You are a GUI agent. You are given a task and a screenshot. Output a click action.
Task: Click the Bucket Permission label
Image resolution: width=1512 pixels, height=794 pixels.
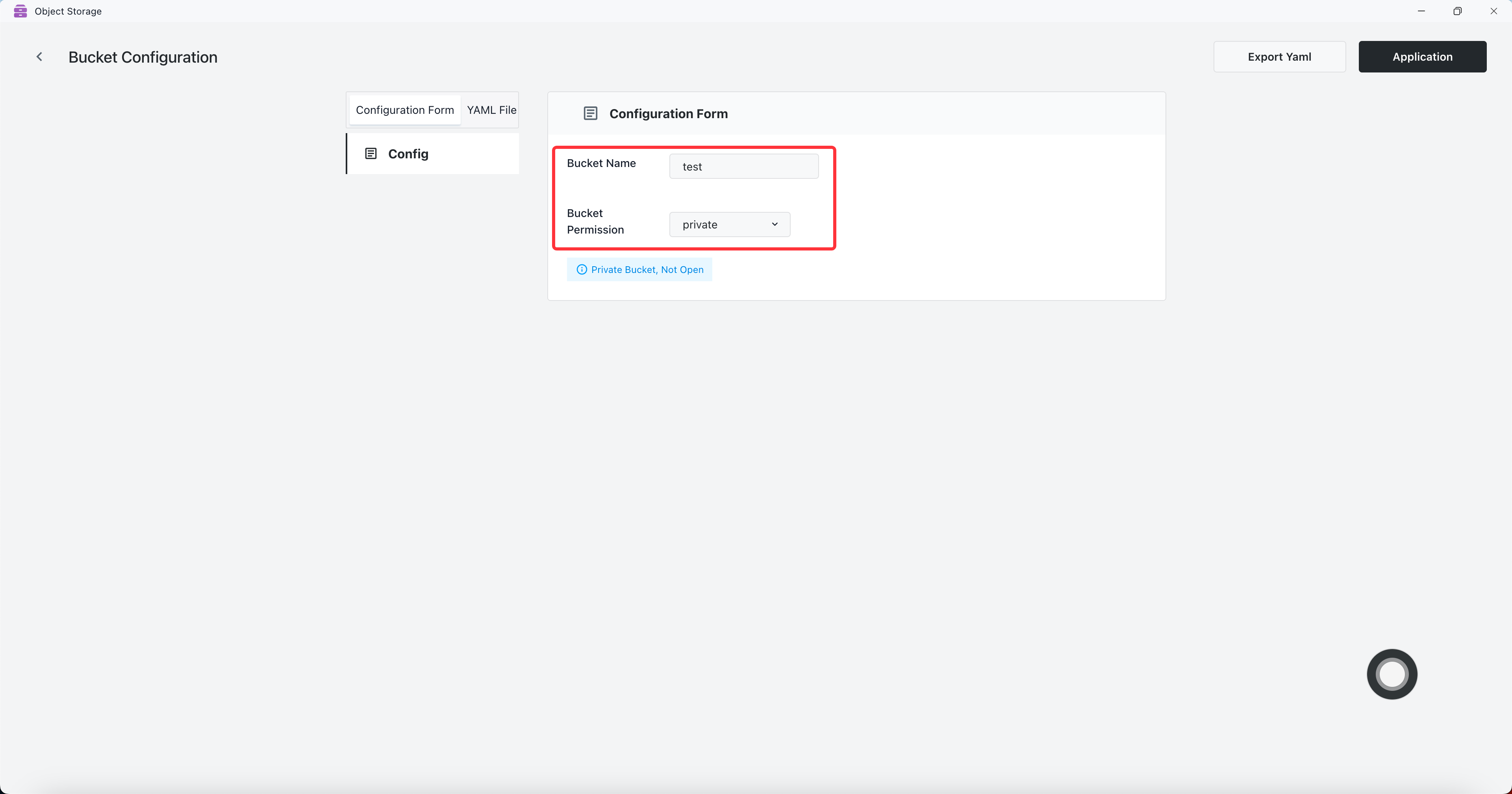[x=595, y=221]
